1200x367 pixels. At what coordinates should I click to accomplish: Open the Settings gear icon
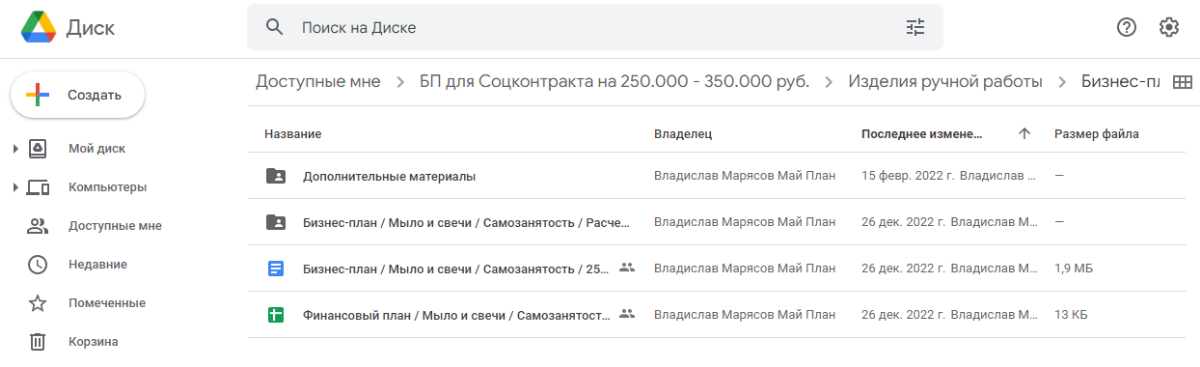[1169, 27]
